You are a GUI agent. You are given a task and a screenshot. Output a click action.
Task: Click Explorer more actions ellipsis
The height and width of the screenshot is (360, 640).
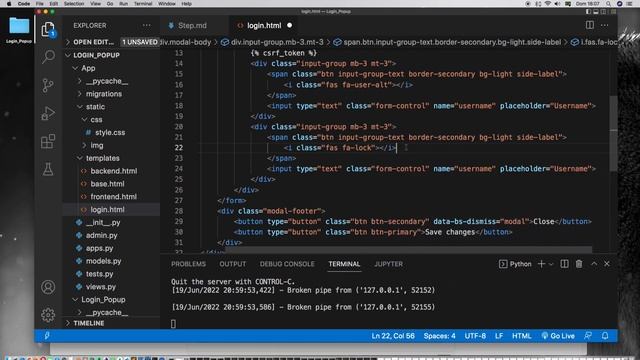pyautogui.click(x=147, y=25)
